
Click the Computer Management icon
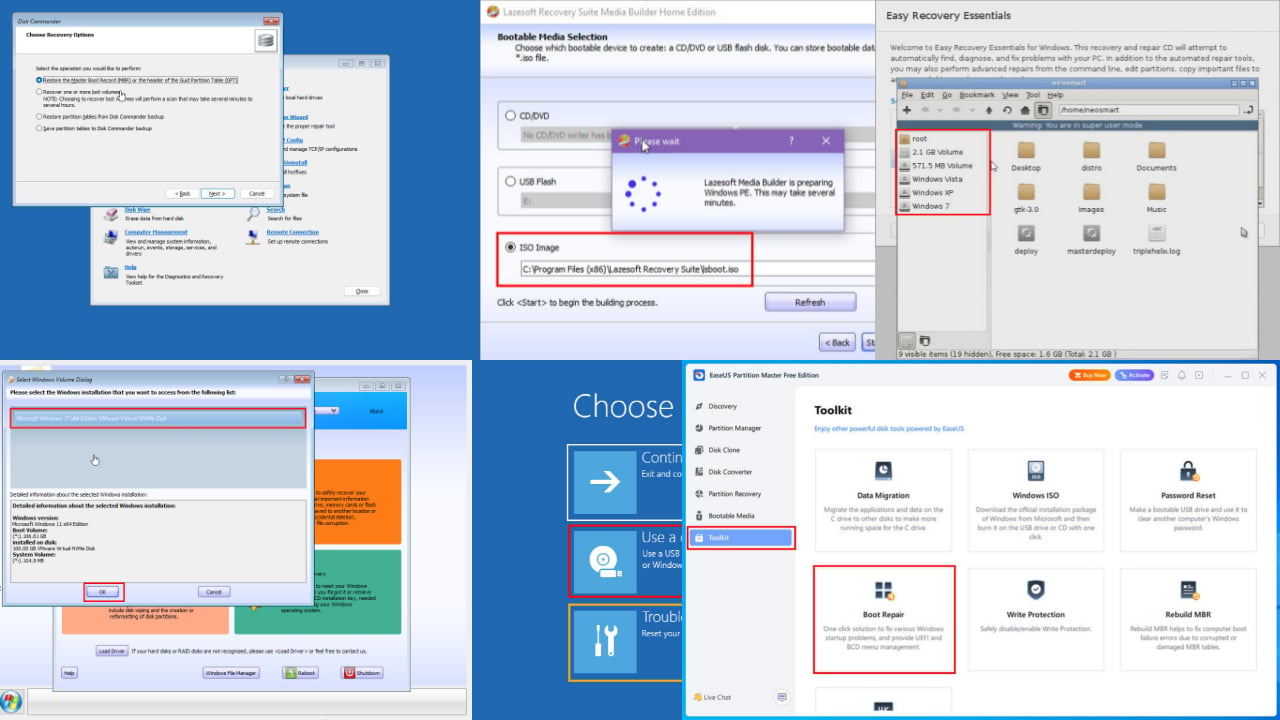click(111, 237)
